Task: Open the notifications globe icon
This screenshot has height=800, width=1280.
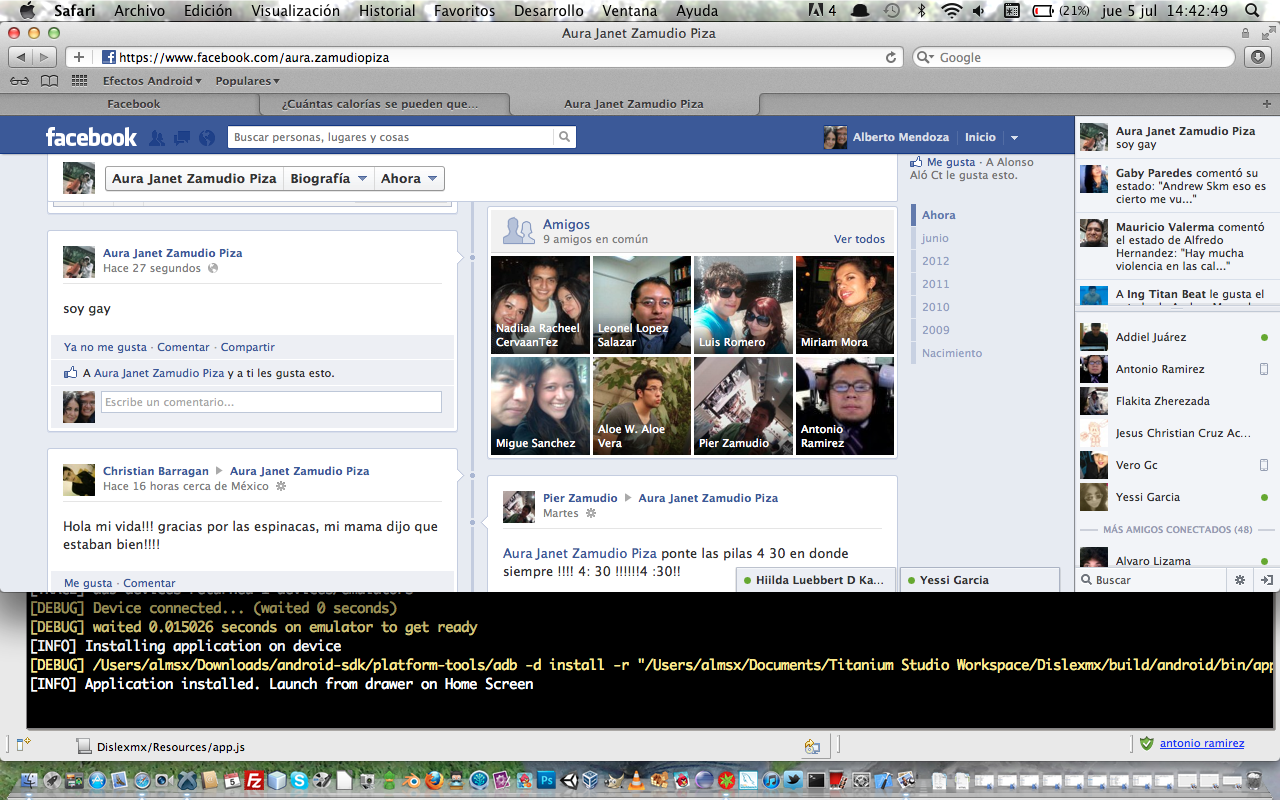Action: [207, 138]
